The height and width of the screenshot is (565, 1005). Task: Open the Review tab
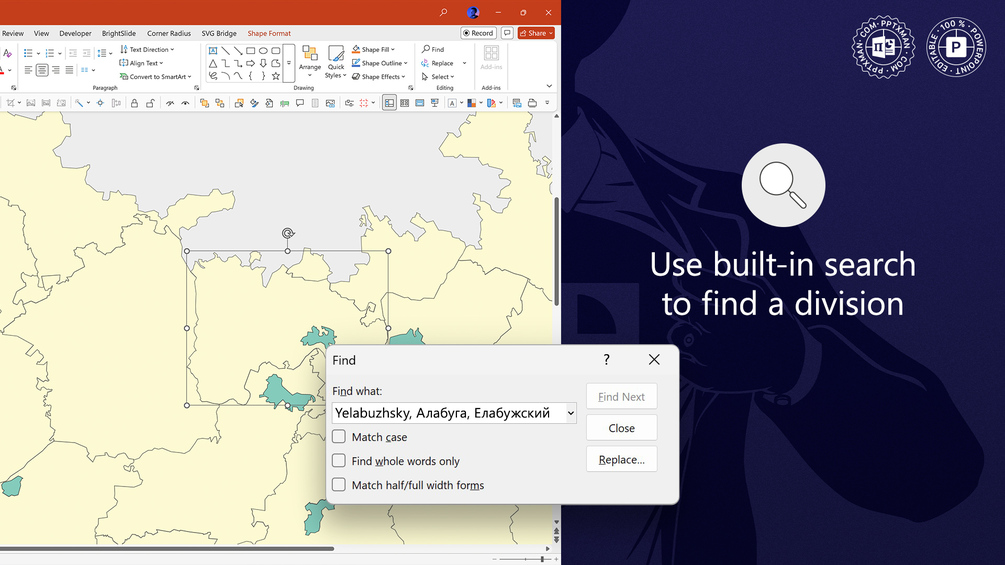coord(12,33)
